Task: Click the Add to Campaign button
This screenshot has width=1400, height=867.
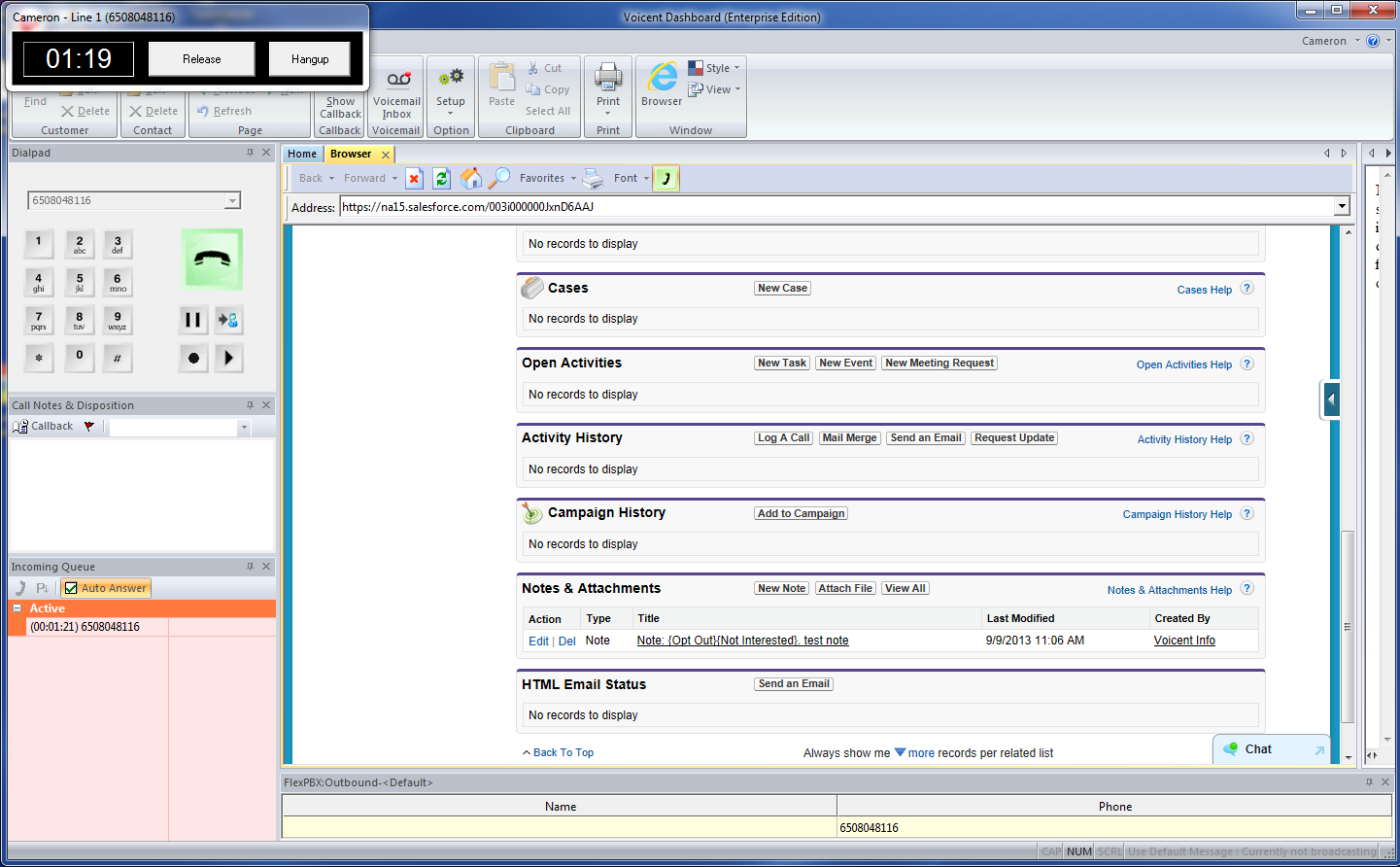Action: pos(802,513)
